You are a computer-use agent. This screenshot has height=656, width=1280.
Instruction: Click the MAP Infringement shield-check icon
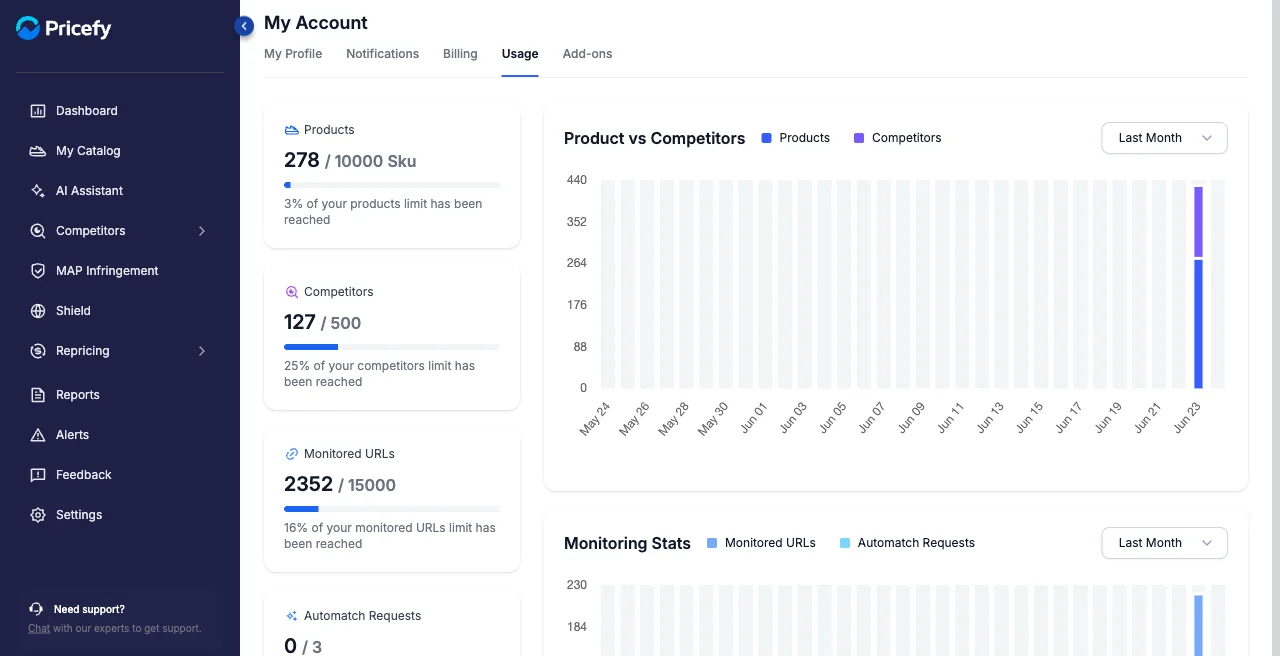tap(38, 271)
